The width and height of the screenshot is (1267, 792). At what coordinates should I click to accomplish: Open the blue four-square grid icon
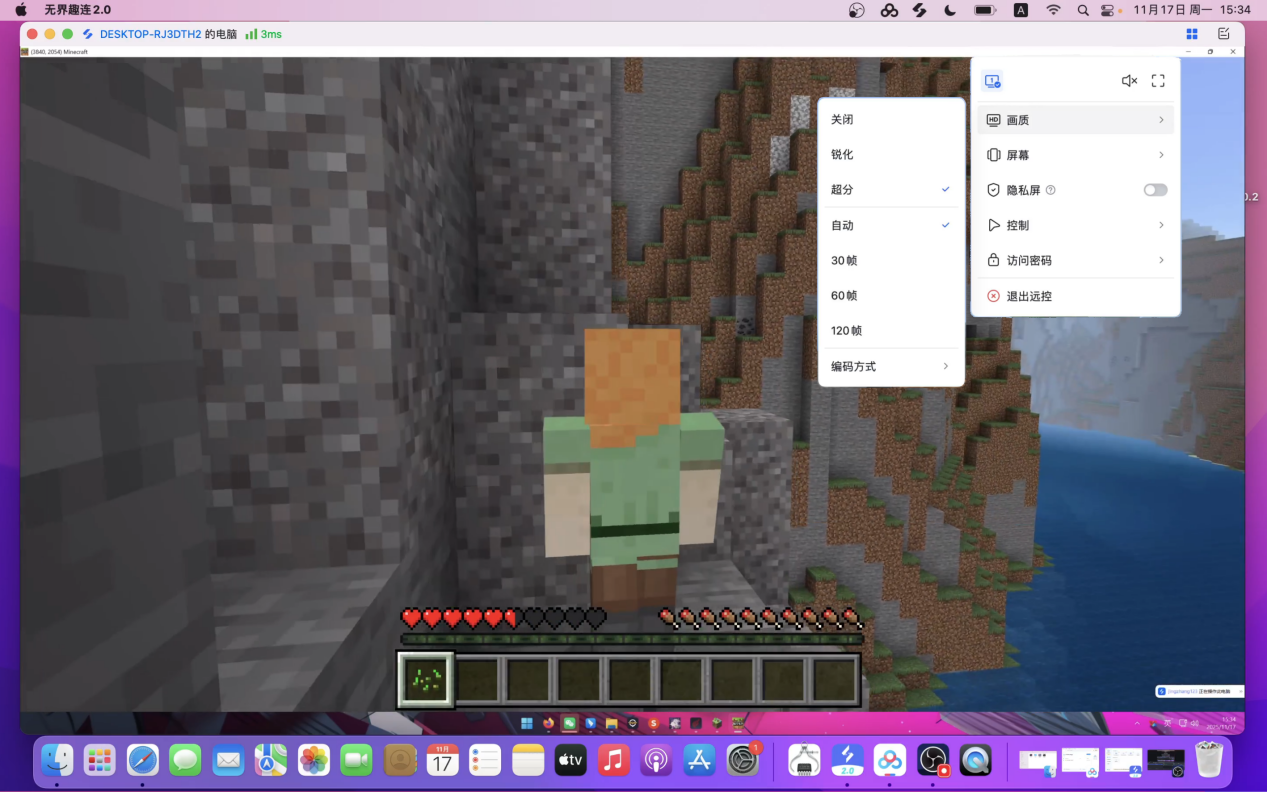tap(1192, 34)
